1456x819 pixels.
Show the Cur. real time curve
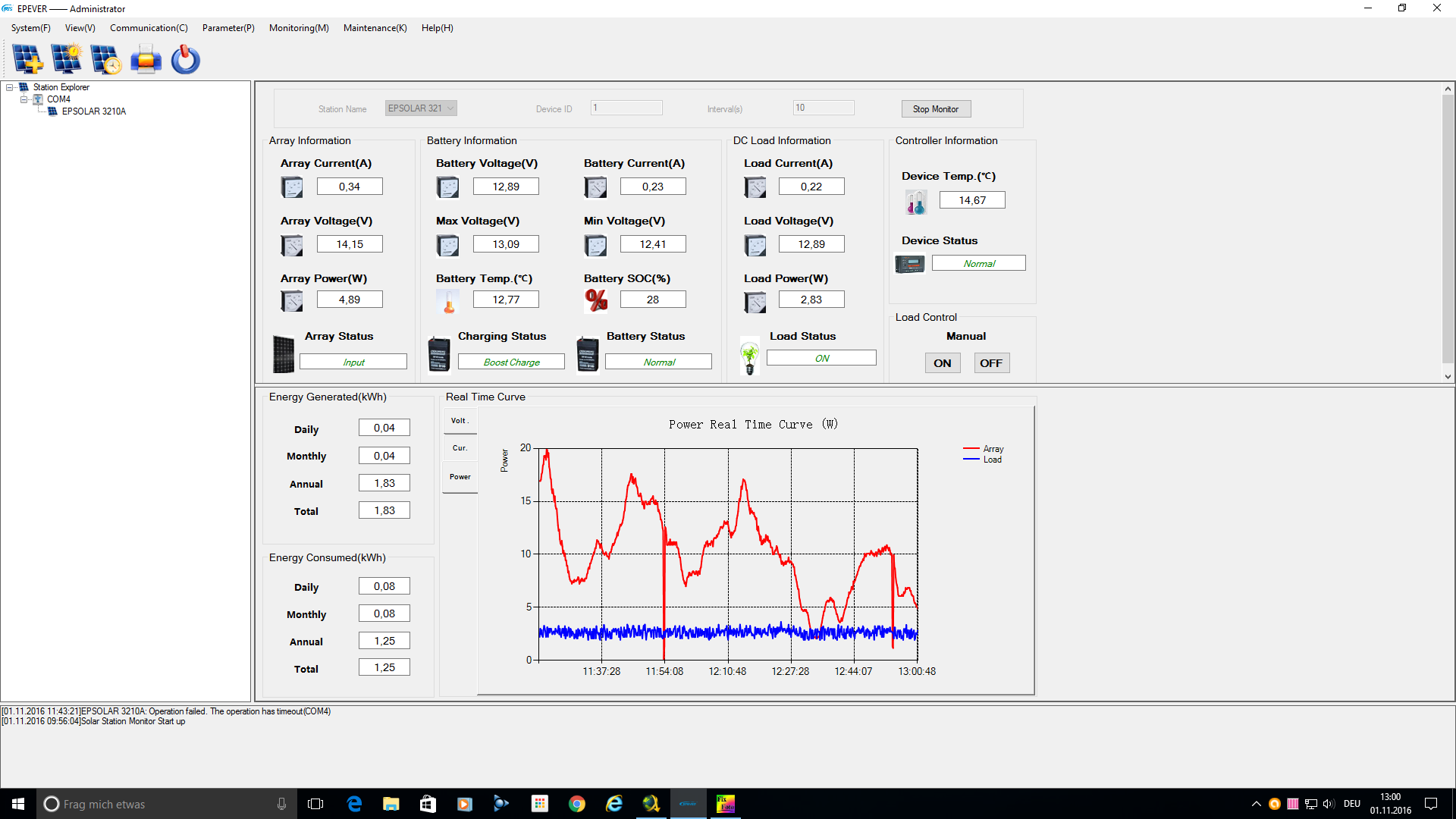[460, 448]
